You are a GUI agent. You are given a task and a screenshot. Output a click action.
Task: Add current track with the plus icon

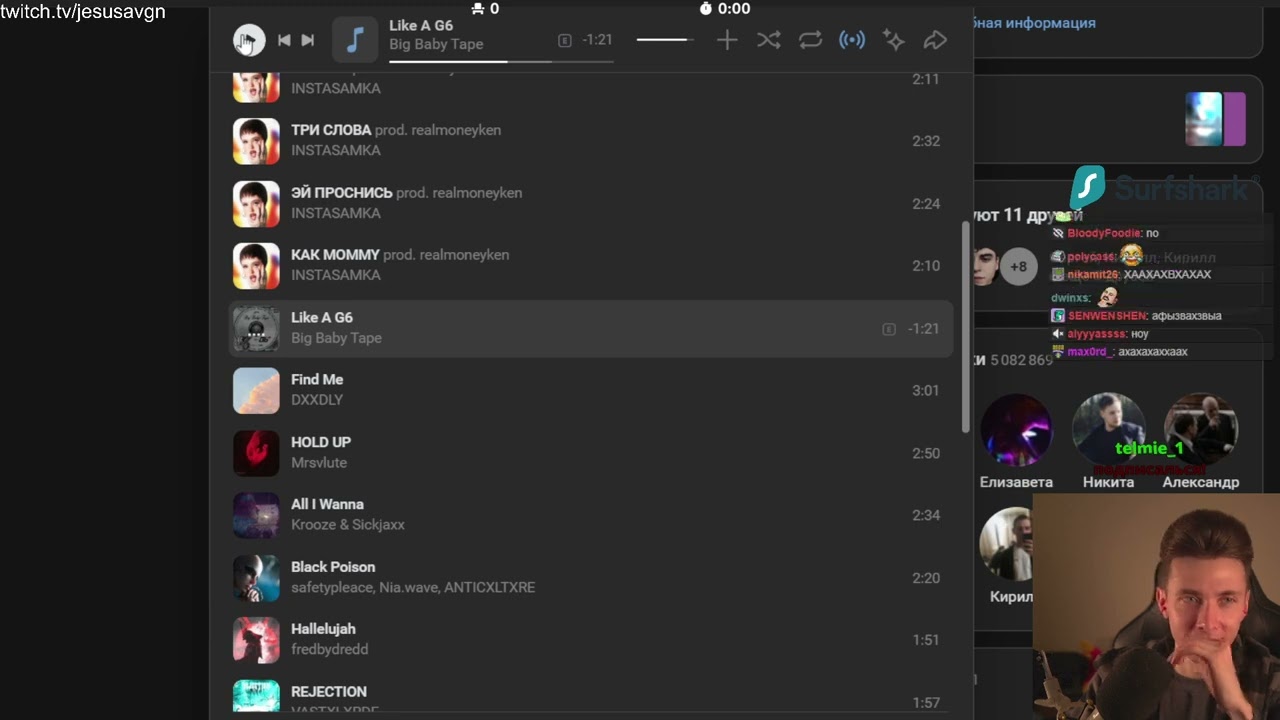pos(727,40)
